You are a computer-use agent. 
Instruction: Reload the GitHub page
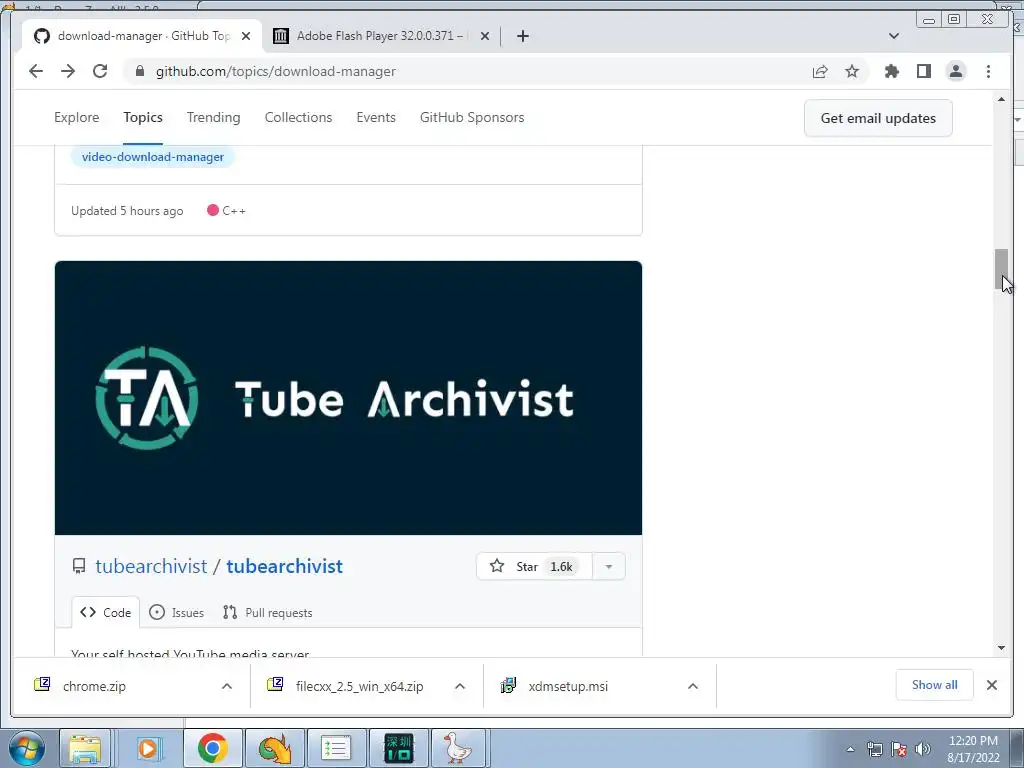[100, 71]
